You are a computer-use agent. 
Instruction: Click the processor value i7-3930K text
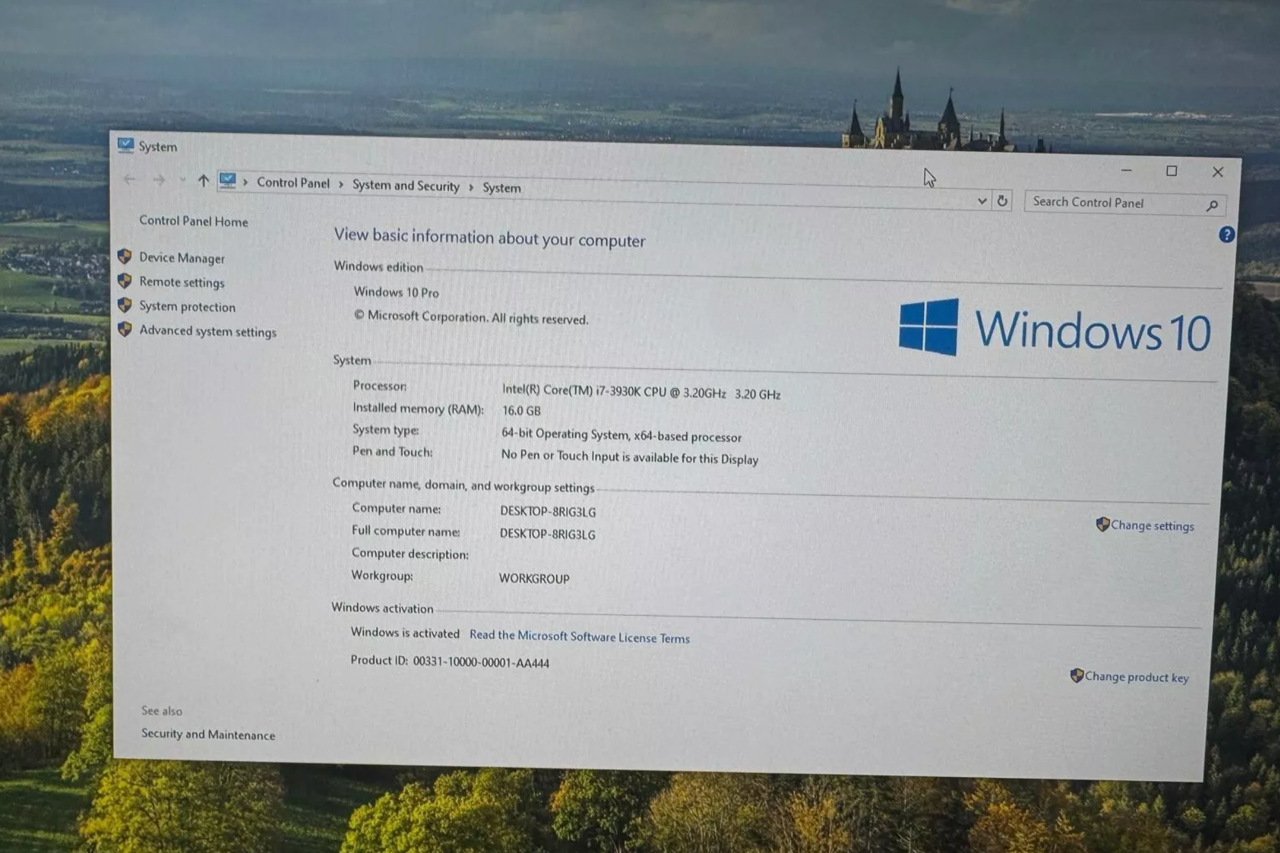641,393
